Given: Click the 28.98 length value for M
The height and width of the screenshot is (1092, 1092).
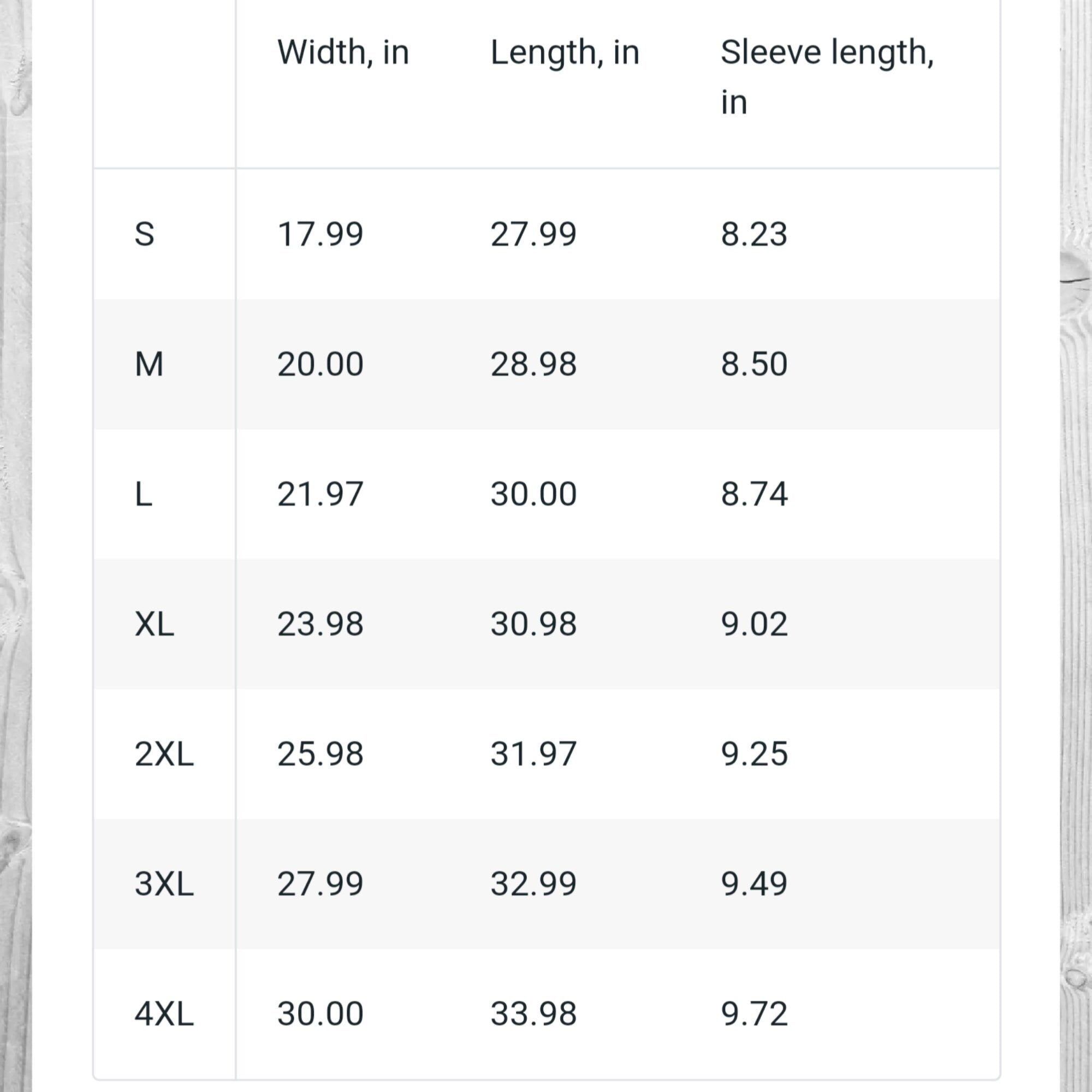Looking at the screenshot, I should pyautogui.click(x=533, y=364).
